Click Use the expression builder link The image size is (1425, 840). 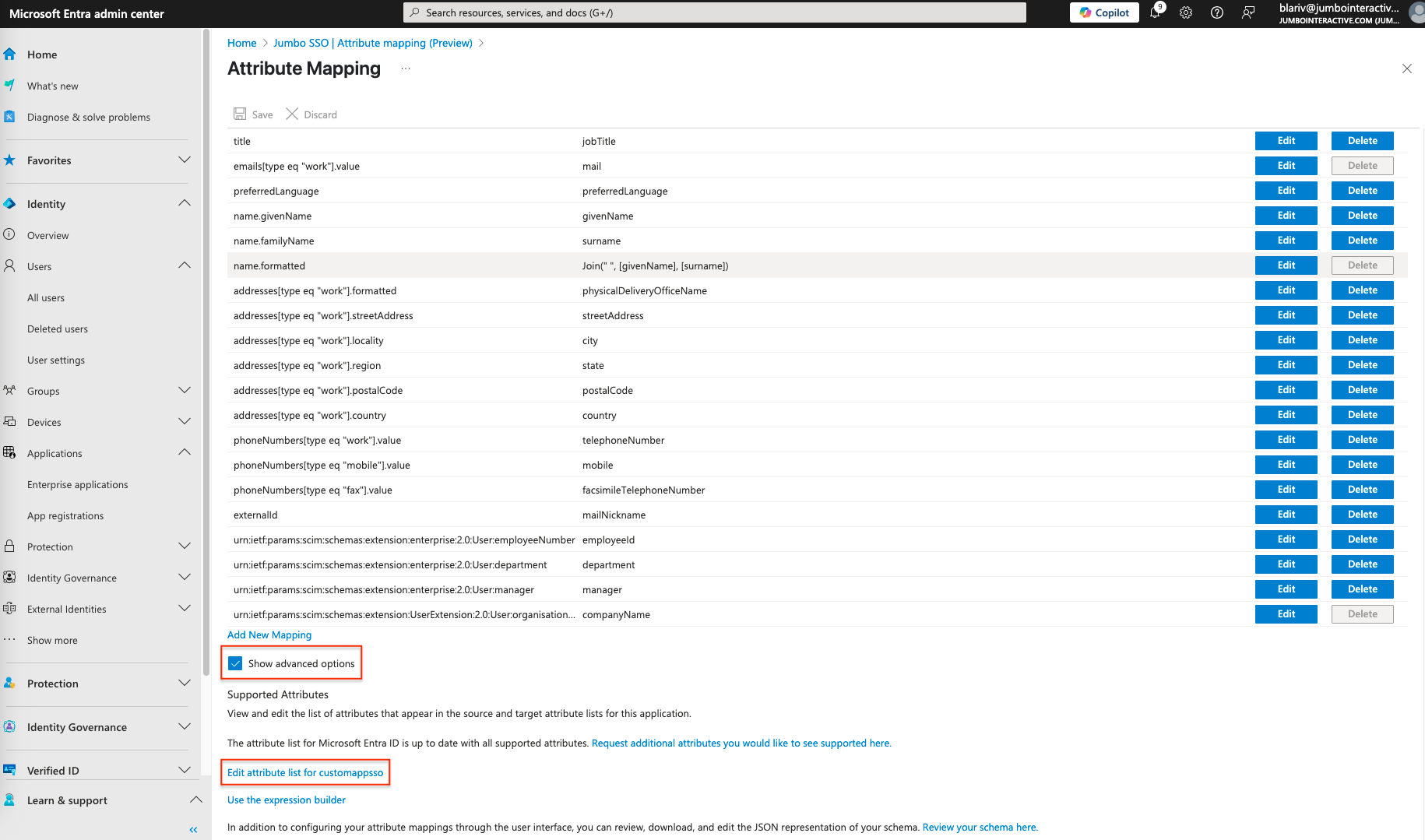(x=287, y=800)
